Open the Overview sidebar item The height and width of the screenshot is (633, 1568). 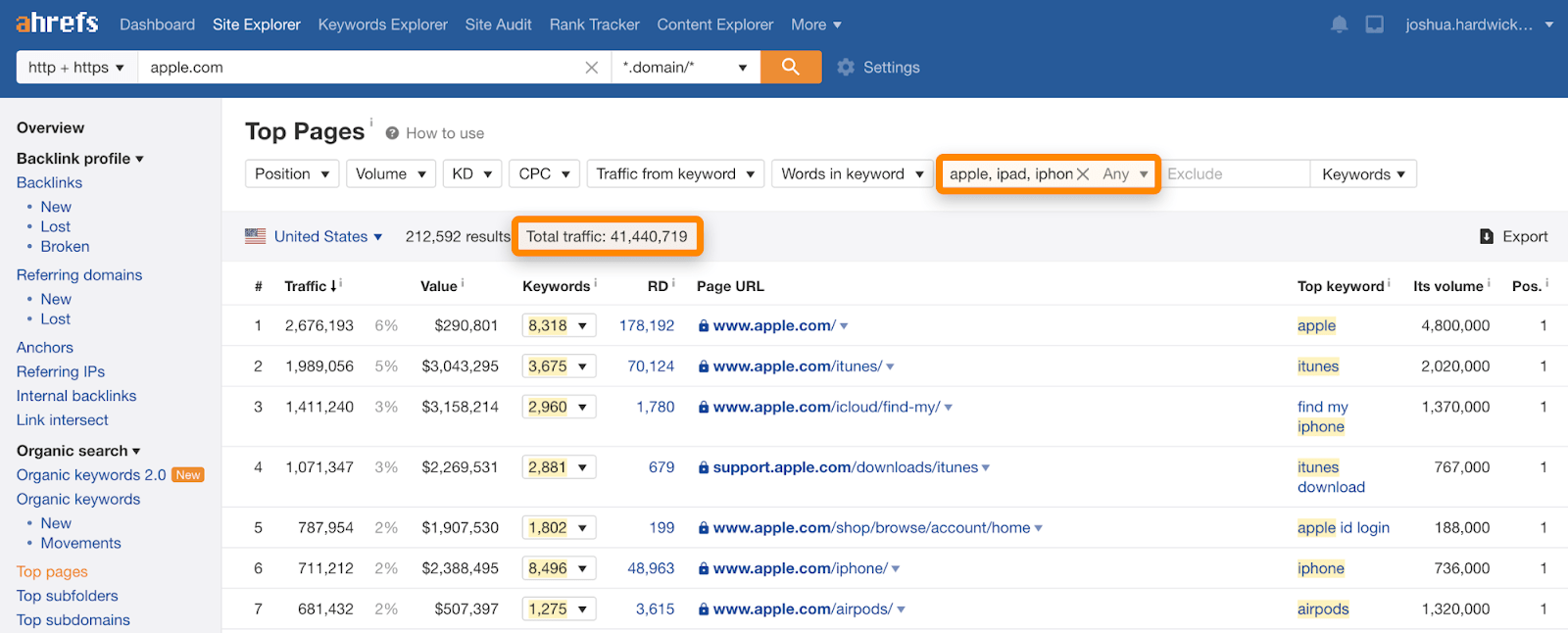tap(50, 128)
